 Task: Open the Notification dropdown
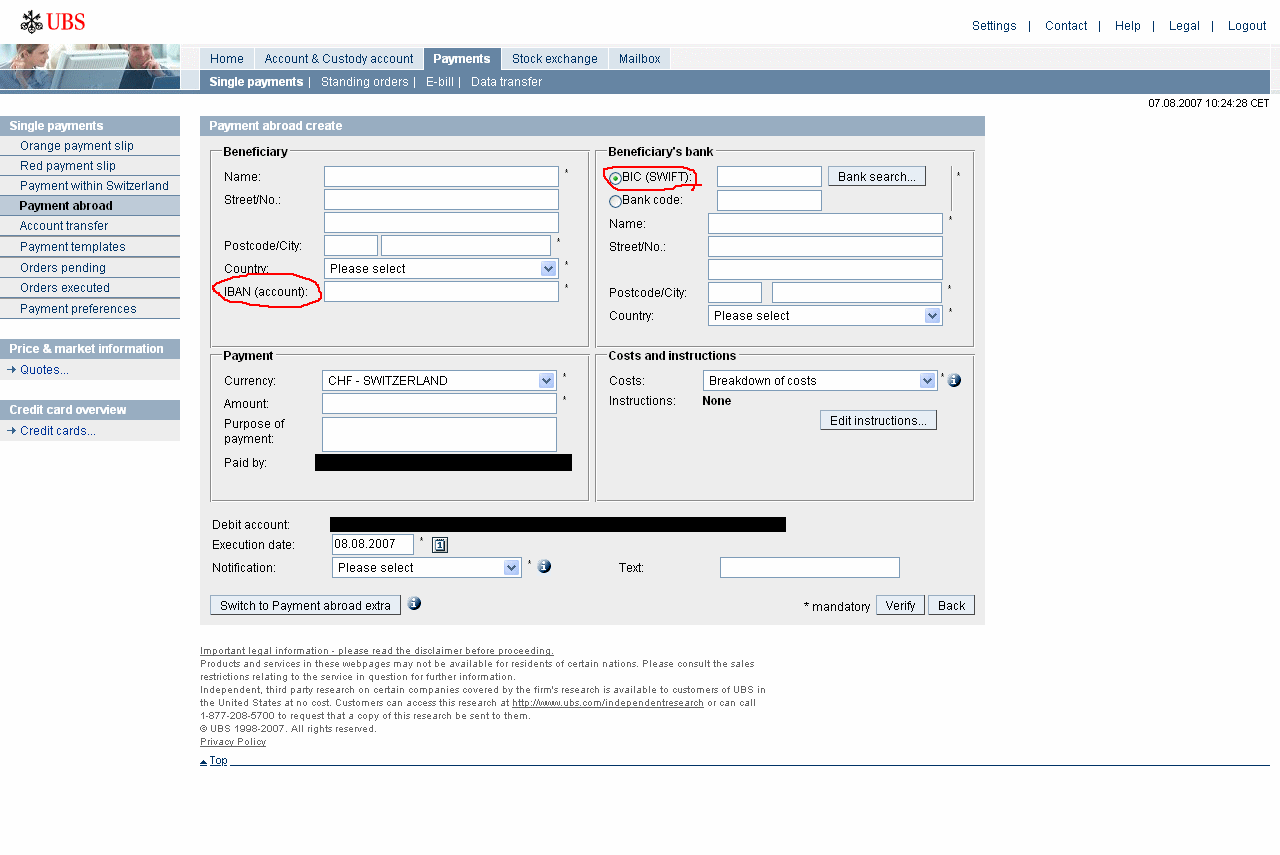click(427, 567)
